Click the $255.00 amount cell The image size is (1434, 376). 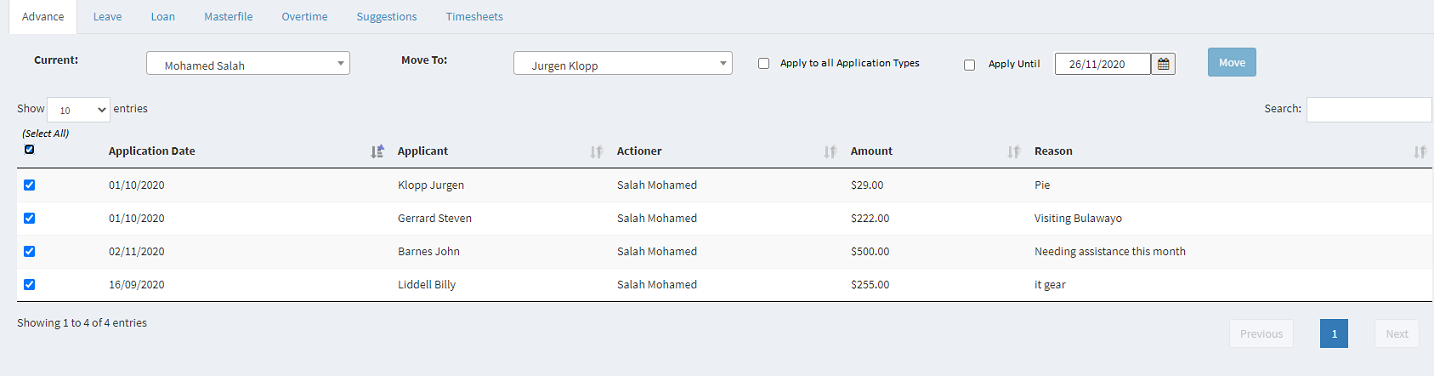pyautogui.click(x=870, y=284)
